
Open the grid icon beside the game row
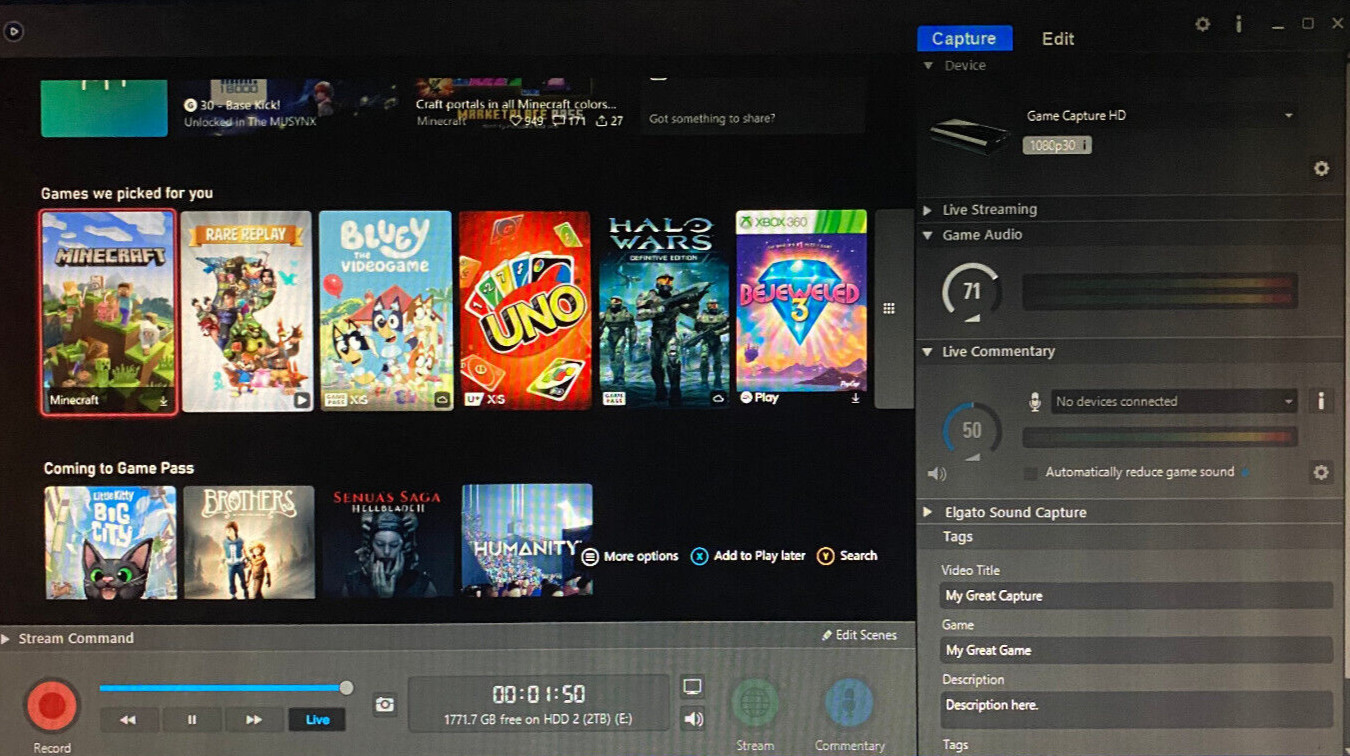point(889,309)
